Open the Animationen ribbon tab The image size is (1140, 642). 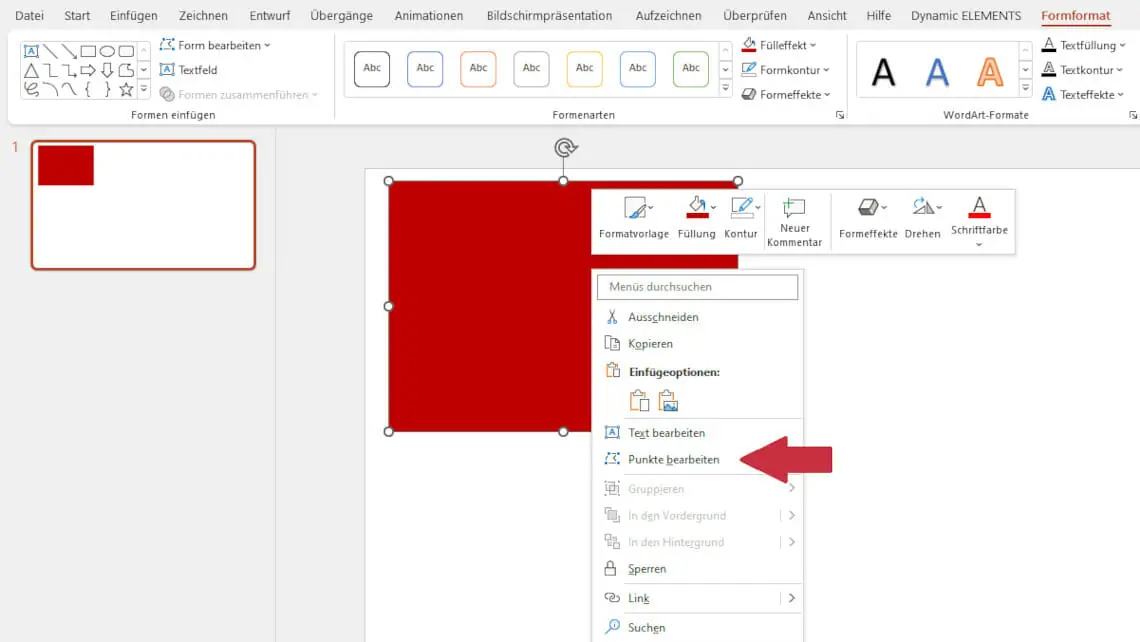tap(429, 16)
